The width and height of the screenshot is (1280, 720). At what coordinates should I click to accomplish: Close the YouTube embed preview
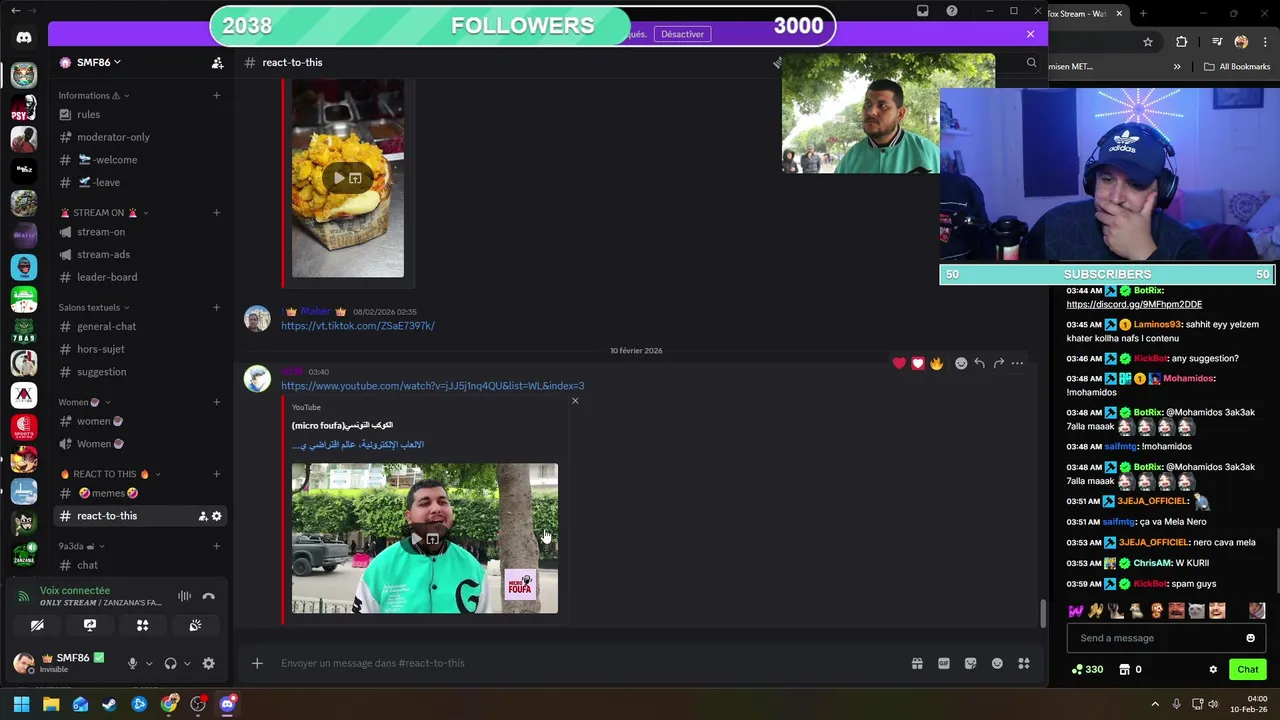tap(575, 401)
